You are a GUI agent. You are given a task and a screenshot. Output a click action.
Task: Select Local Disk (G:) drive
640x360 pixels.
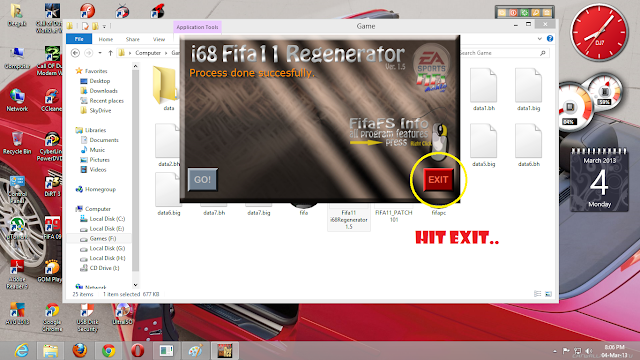point(107,248)
